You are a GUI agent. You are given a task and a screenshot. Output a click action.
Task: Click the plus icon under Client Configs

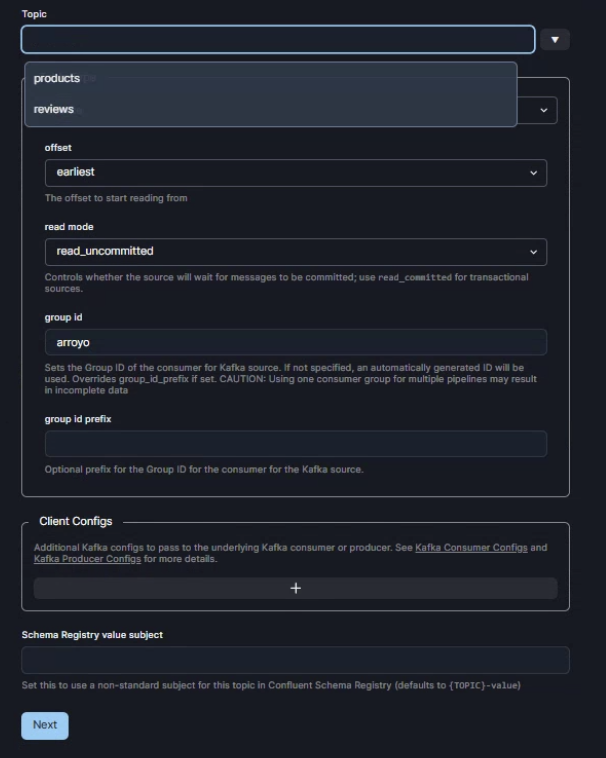[295, 588]
